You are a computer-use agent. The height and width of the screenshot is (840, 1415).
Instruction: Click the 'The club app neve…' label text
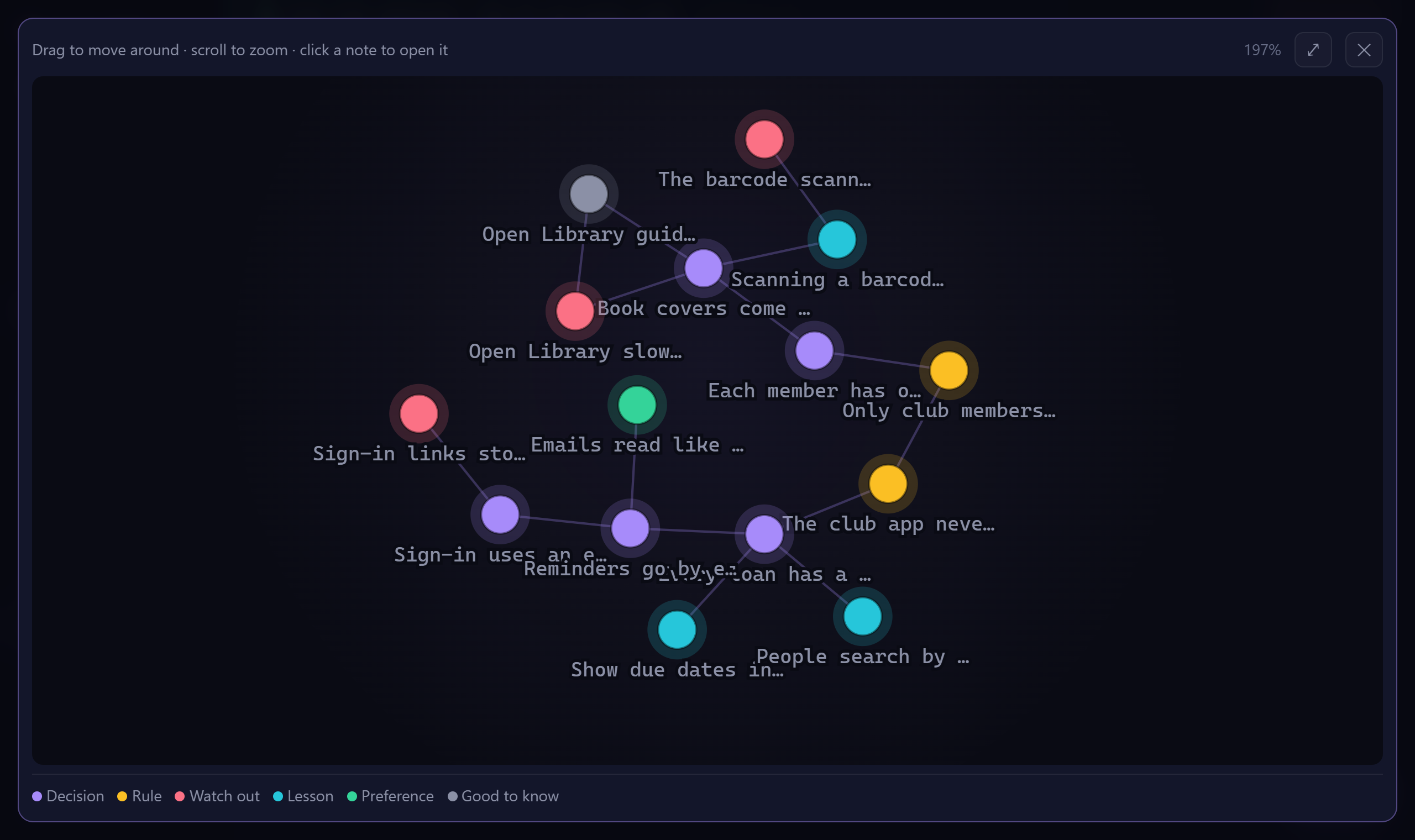(x=888, y=524)
